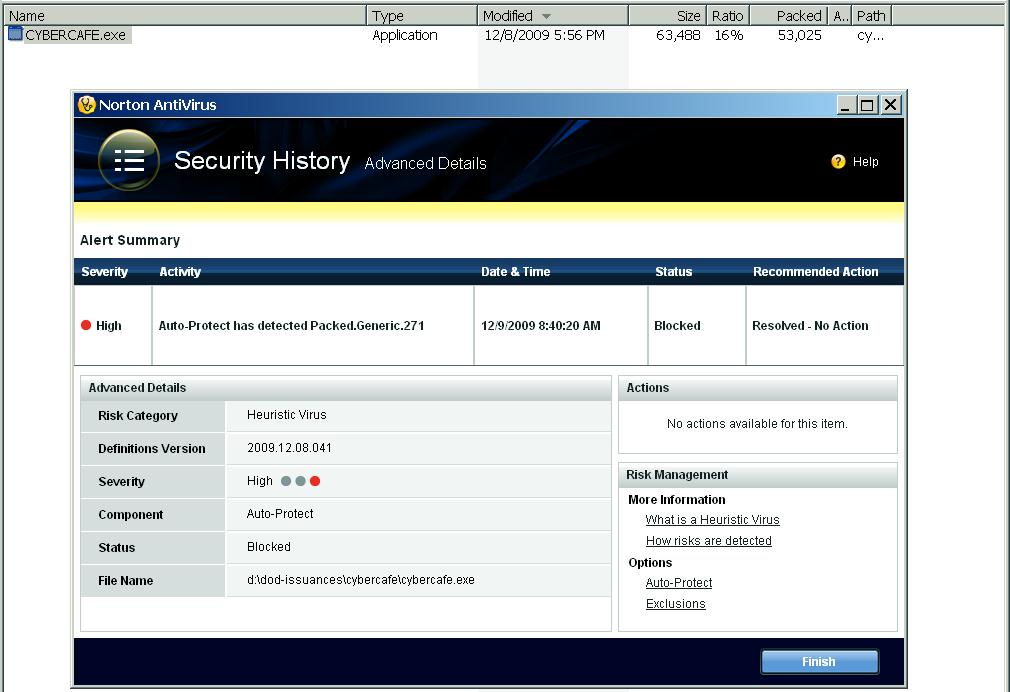Open Help via the question mark icon
The width and height of the screenshot is (1010, 692).
click(x=838, y=162)
